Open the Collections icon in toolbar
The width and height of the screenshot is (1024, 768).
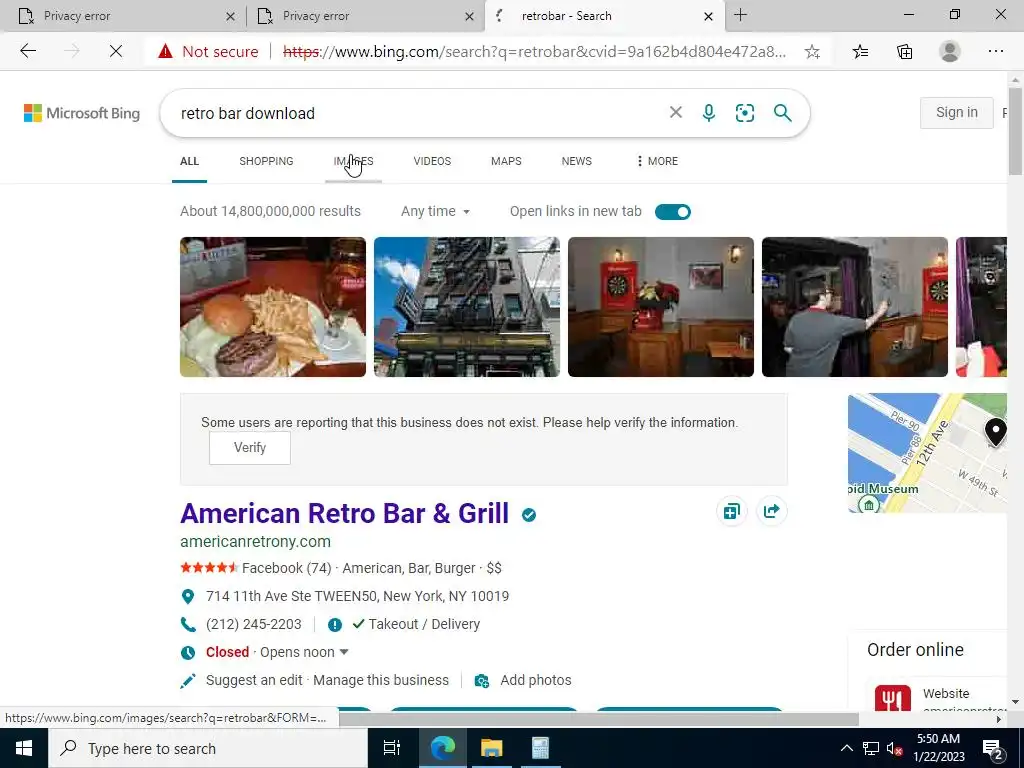point(904,52)
